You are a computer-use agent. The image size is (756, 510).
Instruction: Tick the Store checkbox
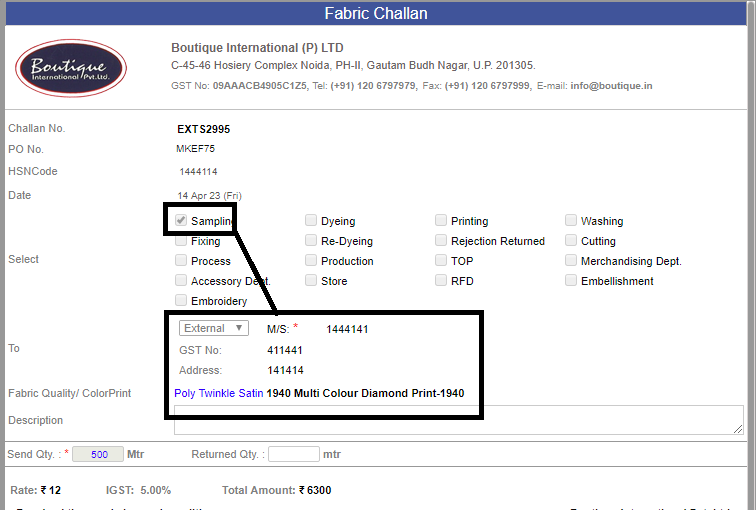311,280
